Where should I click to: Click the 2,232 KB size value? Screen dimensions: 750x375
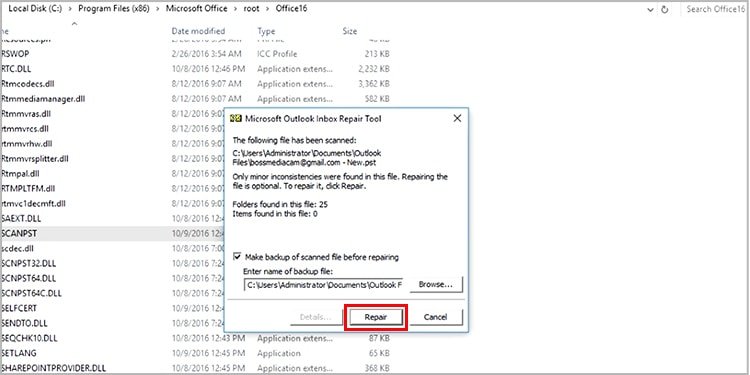[374, 69]
